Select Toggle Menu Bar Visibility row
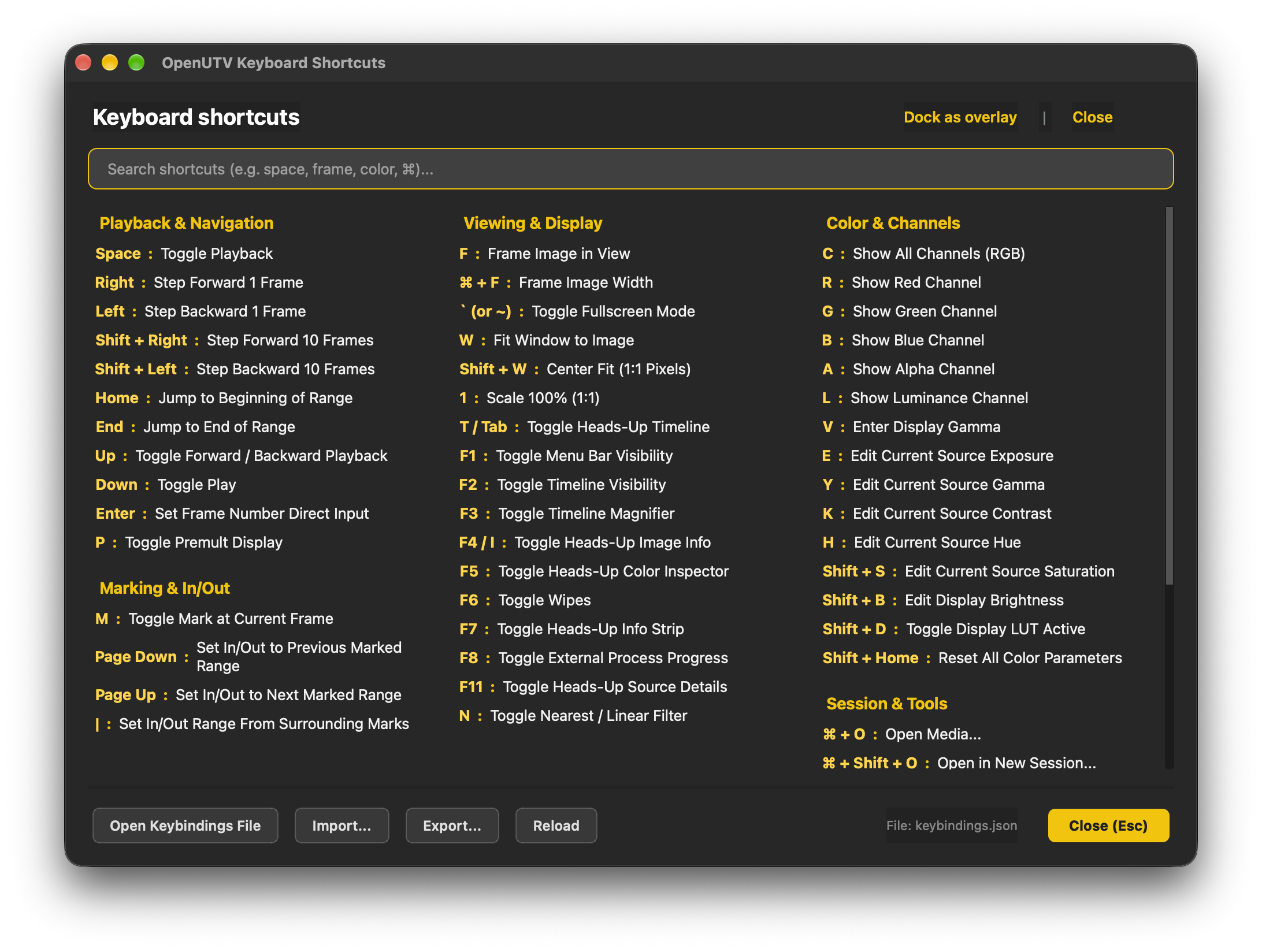Screen dimensions: 1262x952 point(566,456)
